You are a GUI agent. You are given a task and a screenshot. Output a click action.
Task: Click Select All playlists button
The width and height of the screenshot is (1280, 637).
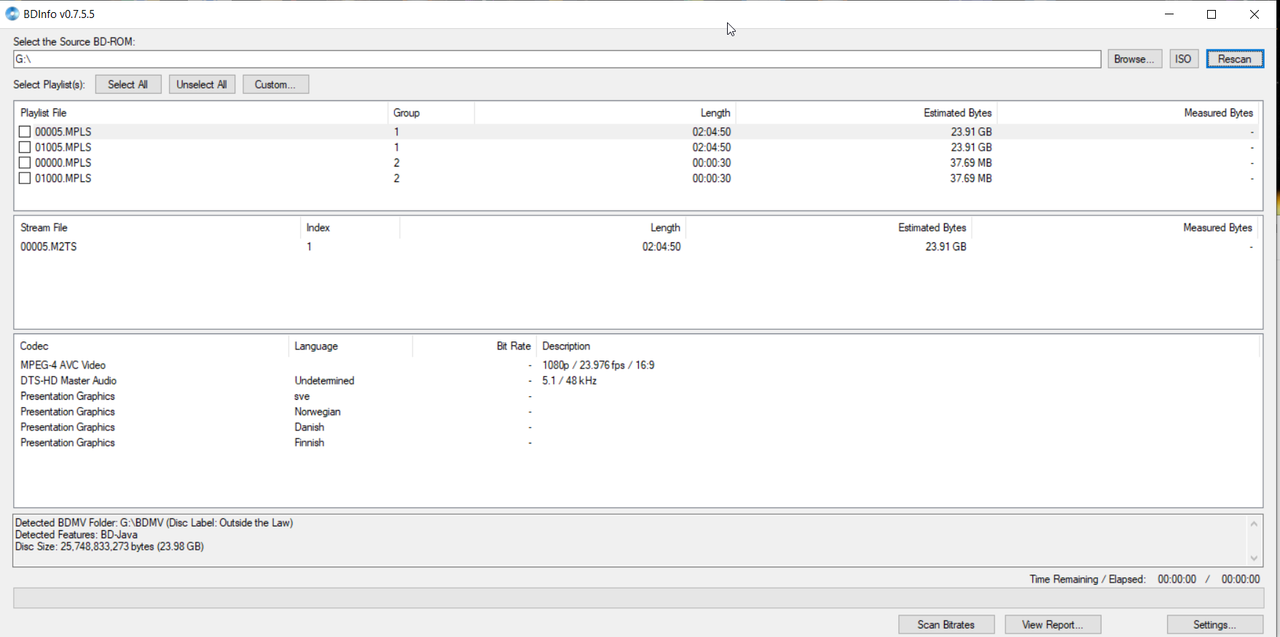coord(128,84)
